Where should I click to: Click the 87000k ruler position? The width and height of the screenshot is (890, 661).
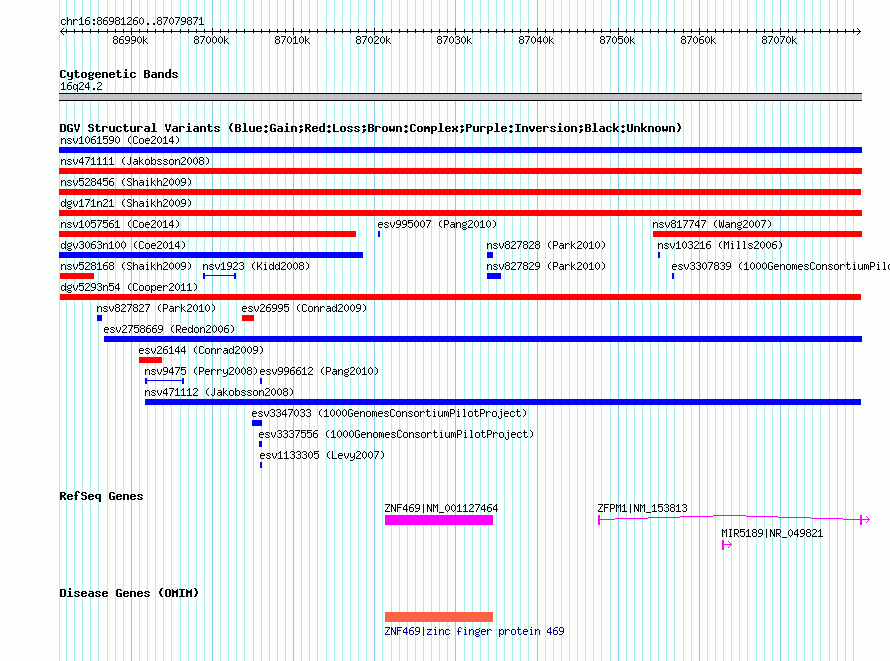coord(211,40)
